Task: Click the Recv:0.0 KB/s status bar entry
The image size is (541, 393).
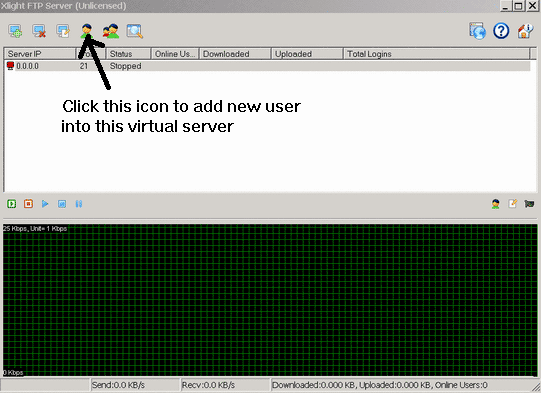Action: (x=225, y=385)
